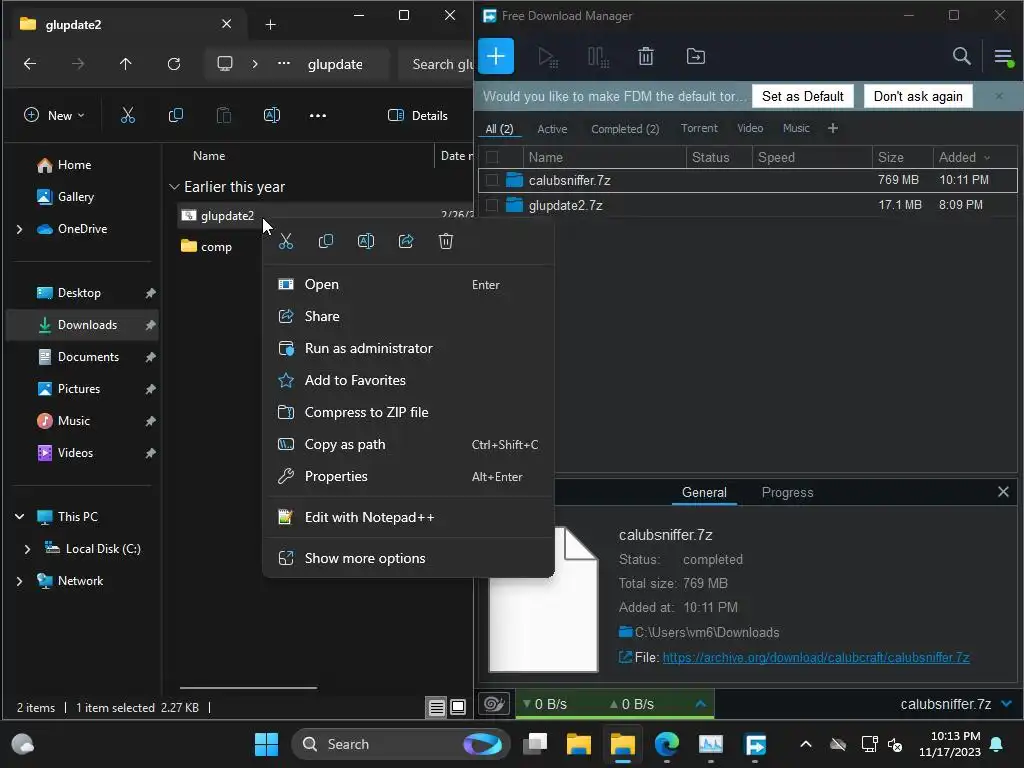Click the Move to folder icon in FDM
This screenshot has width=1024, height=768.
[696, 56]
